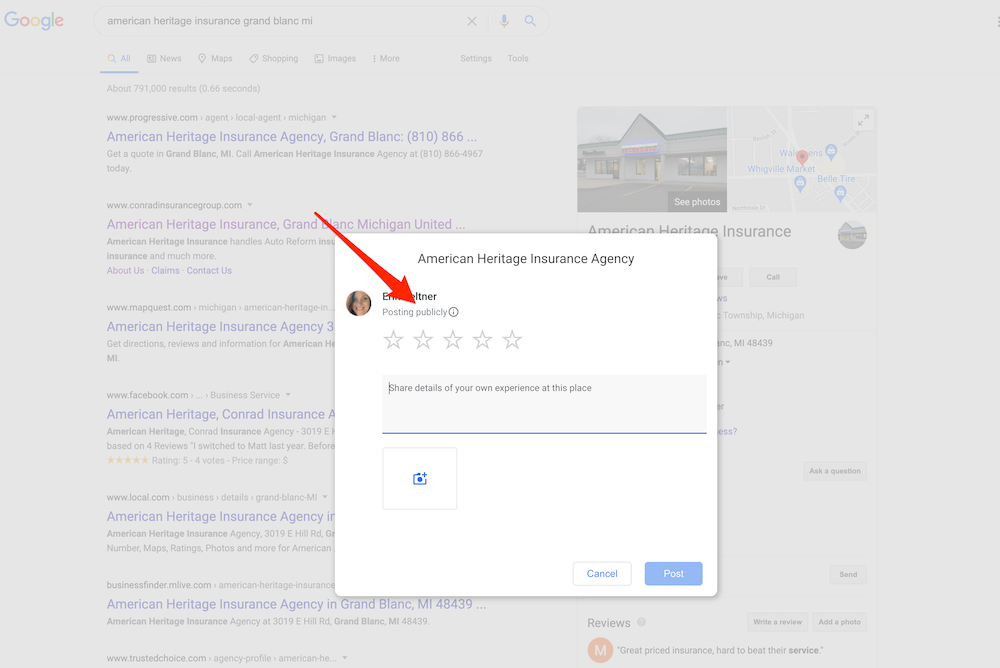Screen dimensions: 1000x668
Task: Click the Ask a question button
Action: click(835, 471)
